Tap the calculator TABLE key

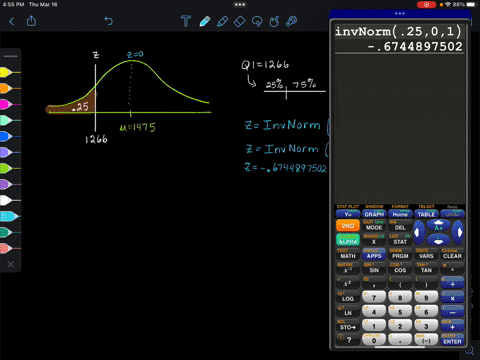426,214
